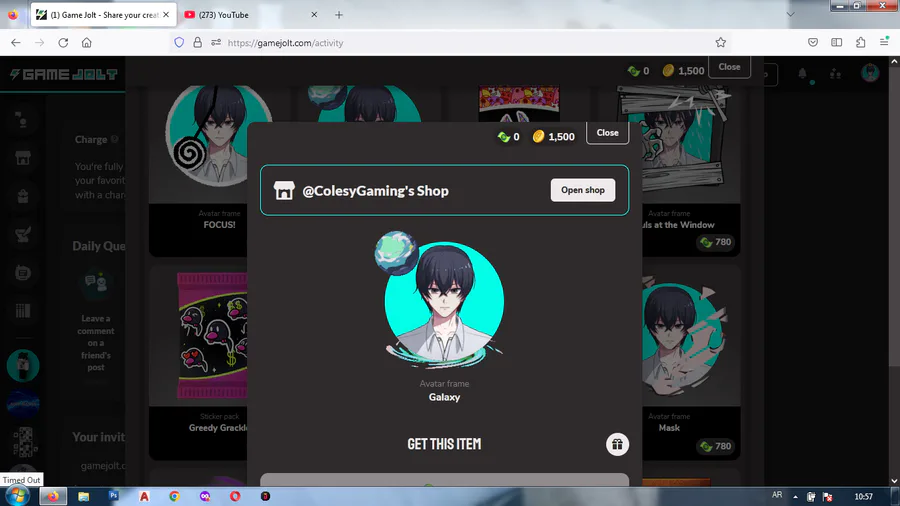The image size is (900, 506).
Task: Open the Greedy Grackle sticker pack card
Action: click(x=198, y=363)
